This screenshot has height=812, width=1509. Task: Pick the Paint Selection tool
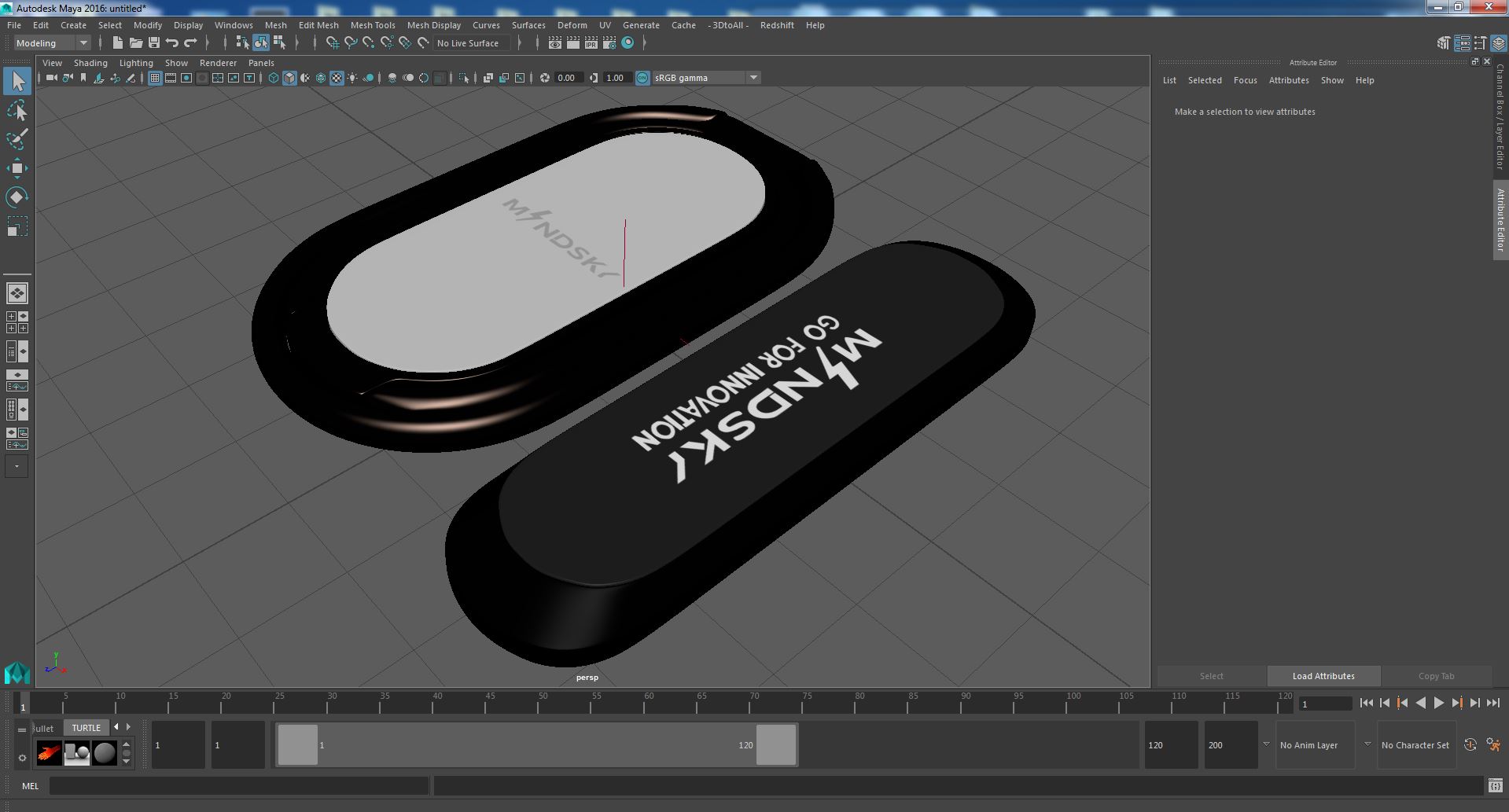click(x=17, y=139)
